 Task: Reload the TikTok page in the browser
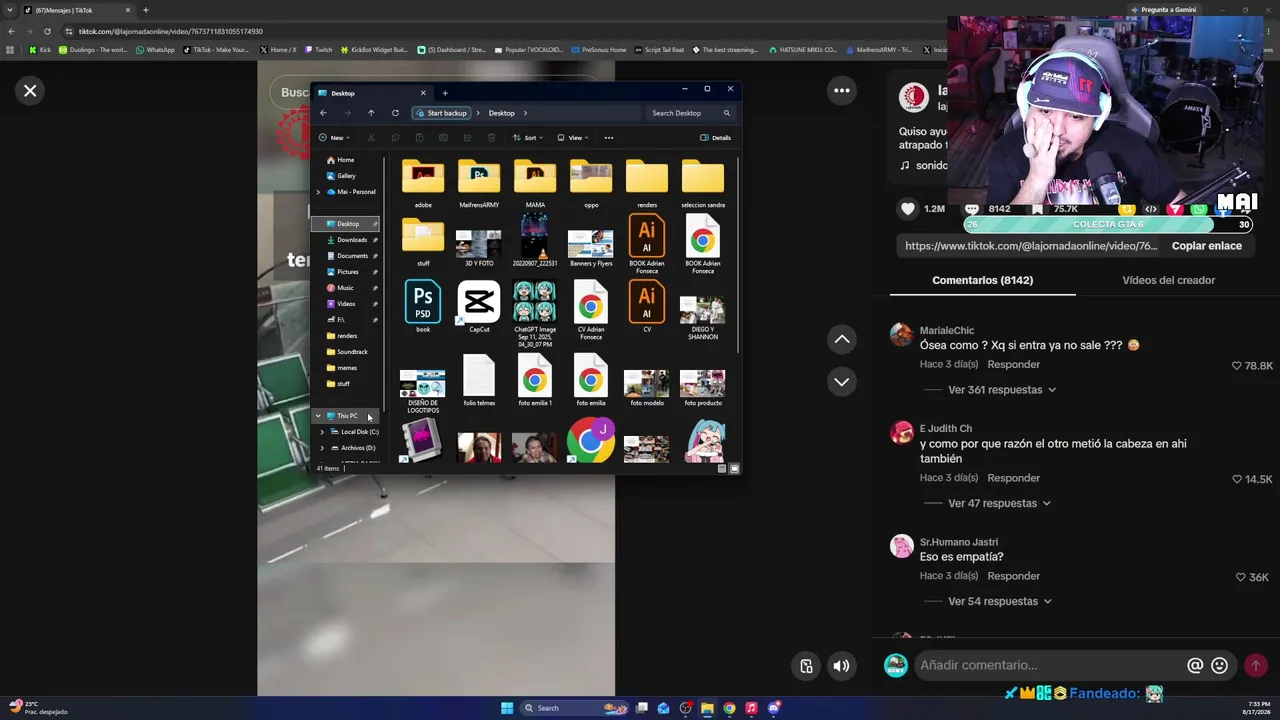(47, 31)
